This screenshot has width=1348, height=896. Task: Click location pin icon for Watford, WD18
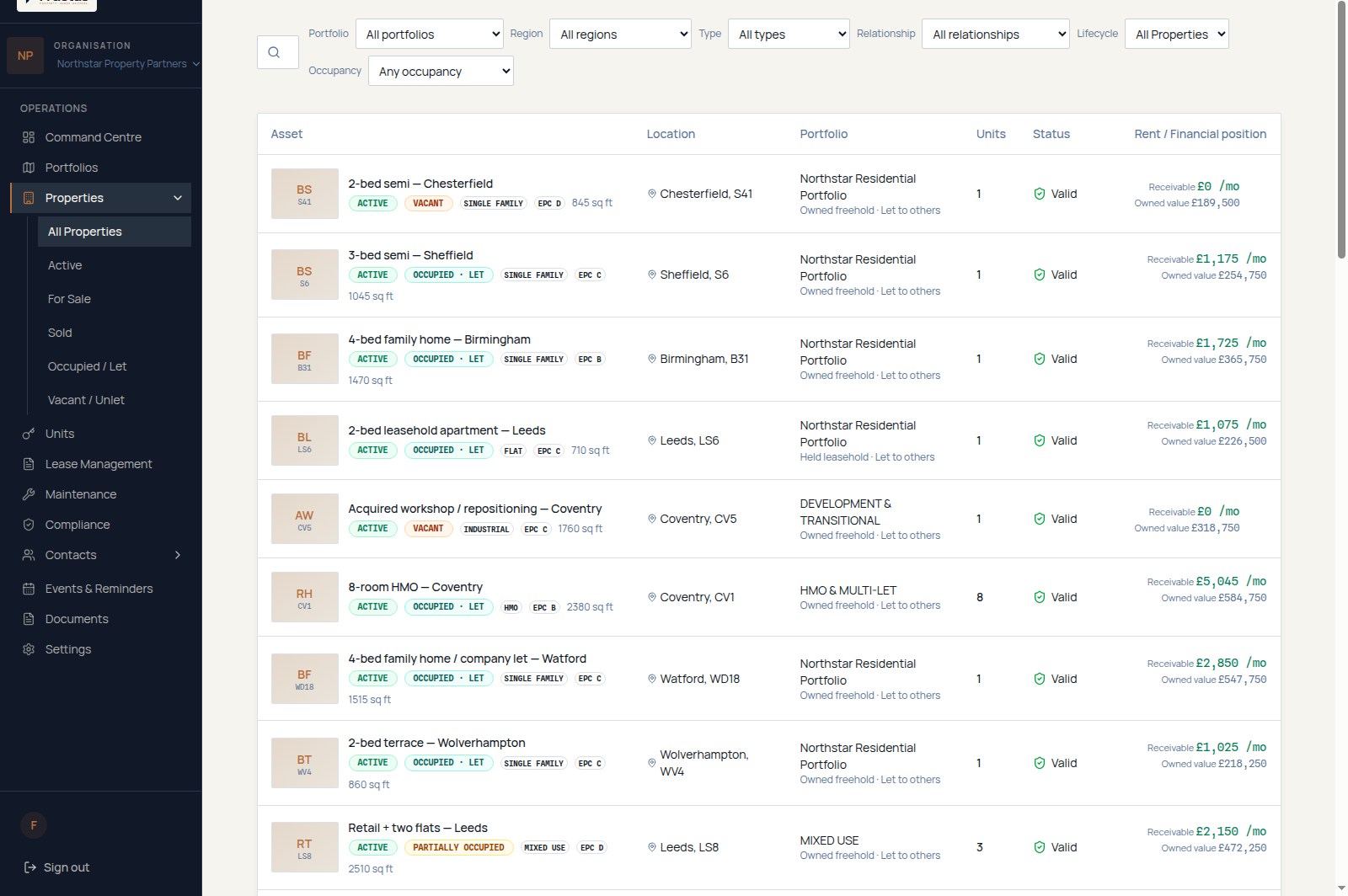coord(652,679)
